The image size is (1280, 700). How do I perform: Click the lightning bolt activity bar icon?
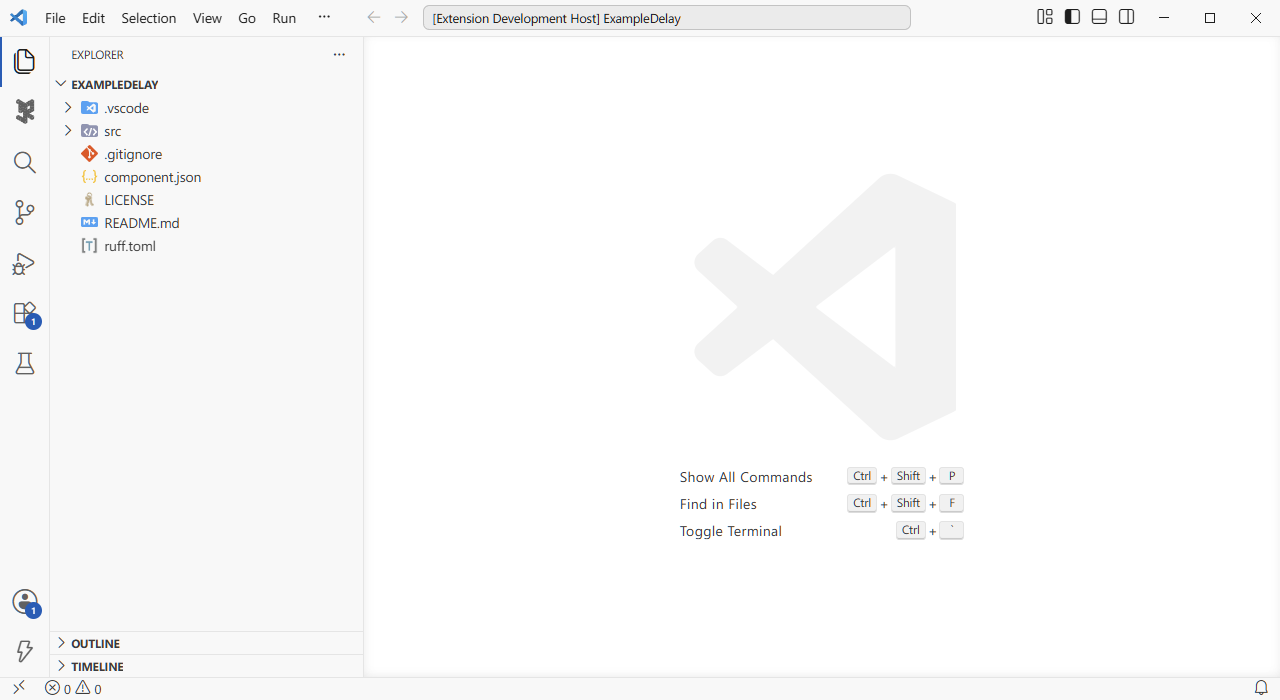(25, 652)
